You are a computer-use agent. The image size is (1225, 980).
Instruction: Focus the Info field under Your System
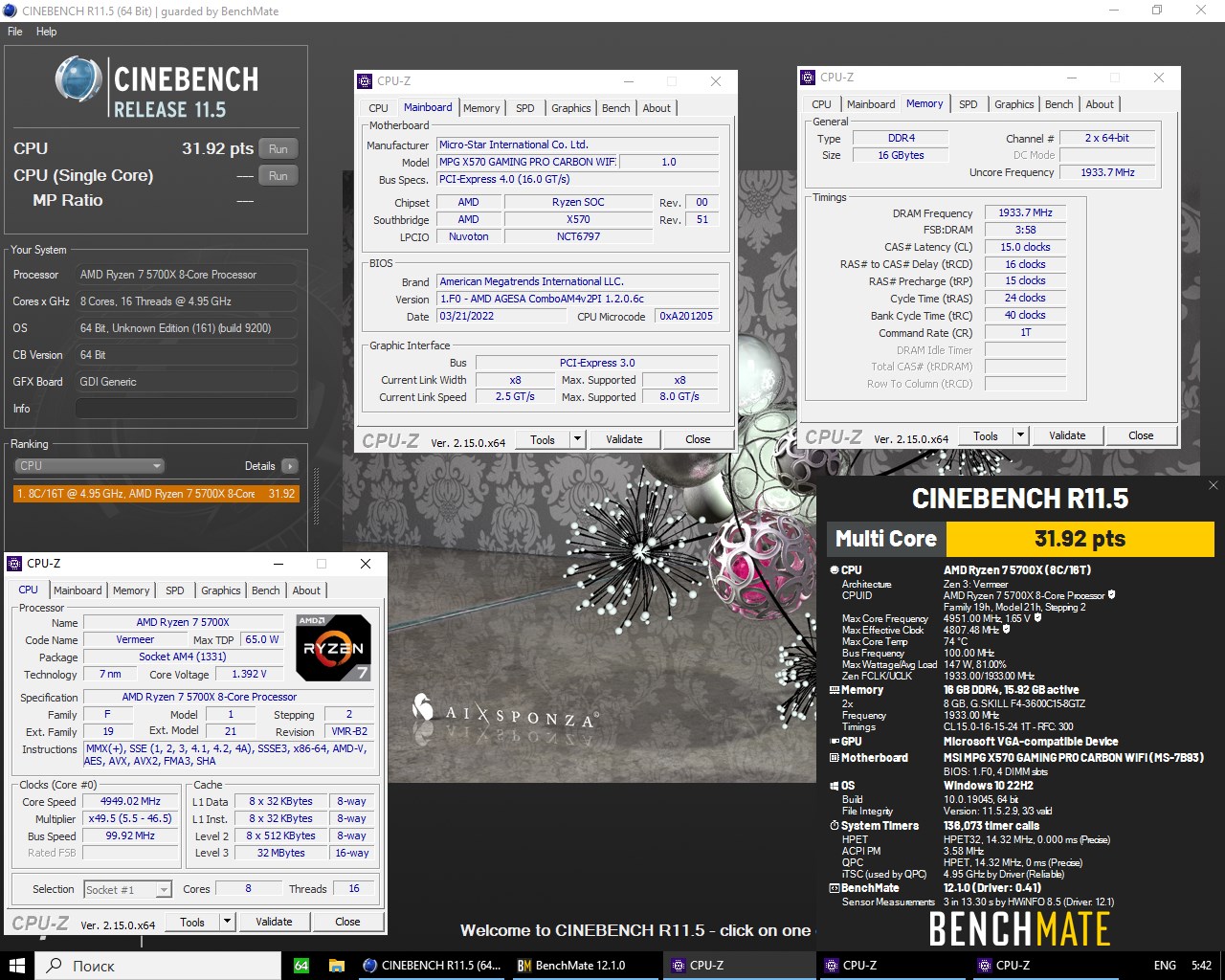(186, 409)
